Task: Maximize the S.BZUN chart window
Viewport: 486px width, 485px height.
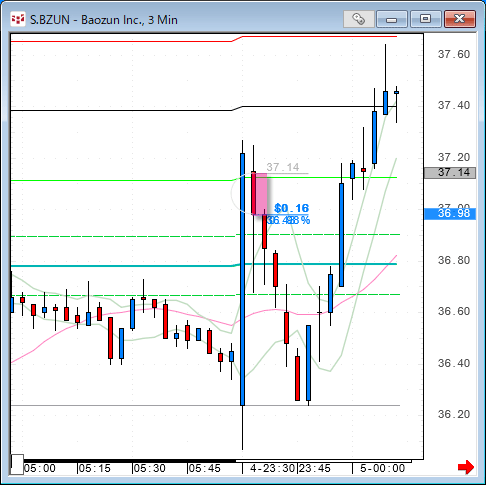Action: click(426, 19)
